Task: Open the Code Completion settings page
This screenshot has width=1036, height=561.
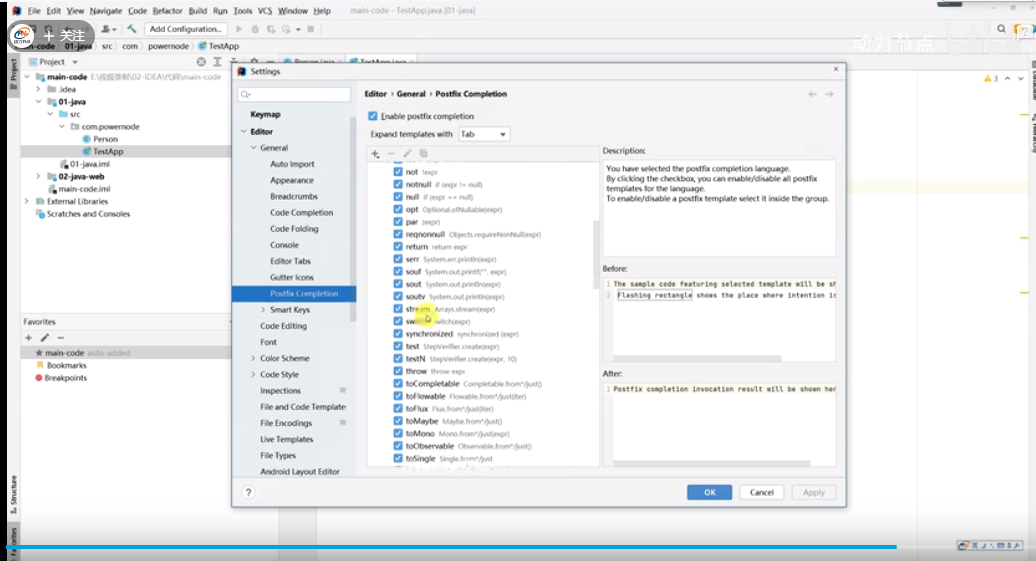Action: tap(301, 213)
